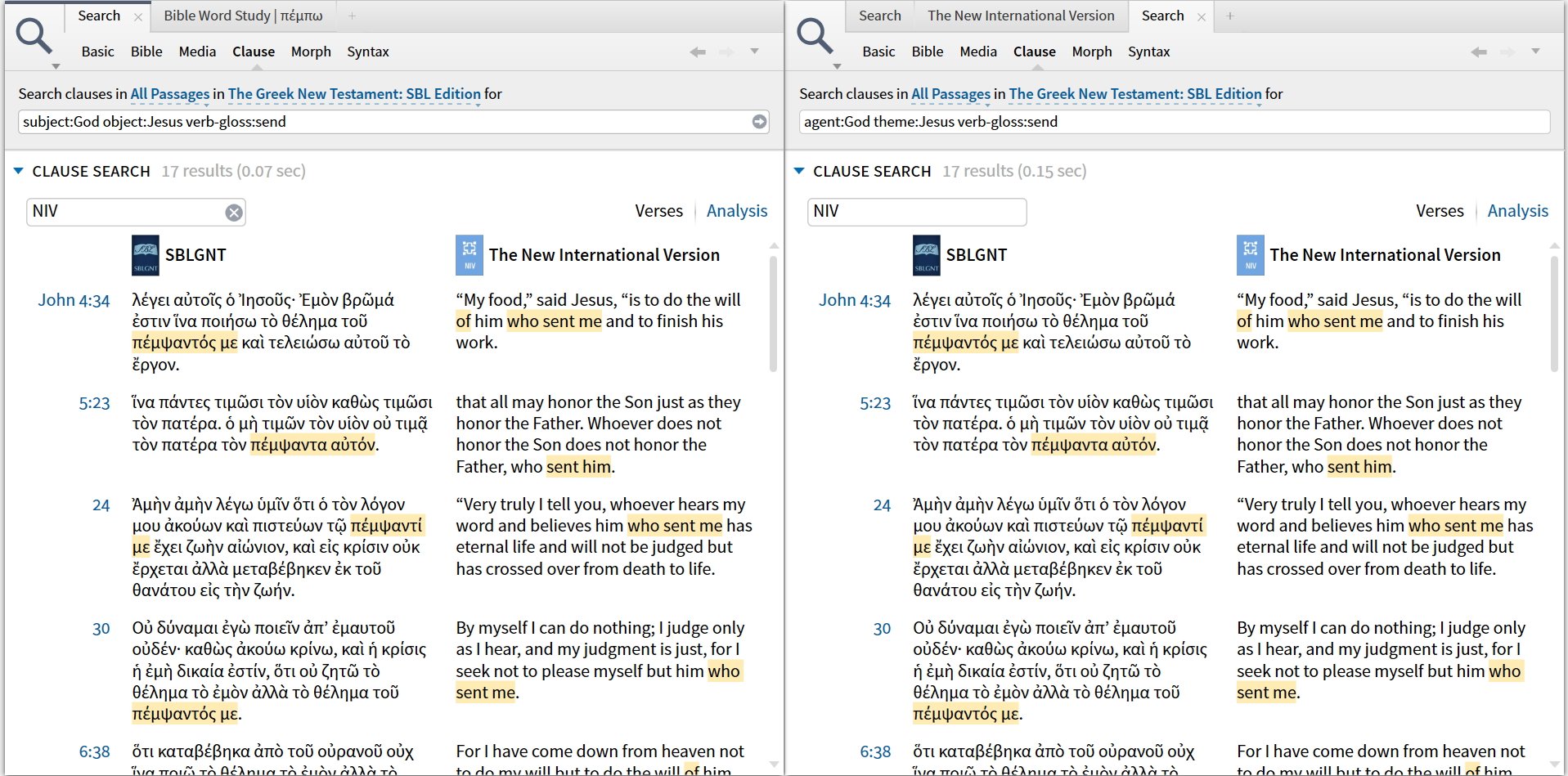Change right search resource SBL Edition
This screenshot has height=776, width=1568.
1135,94
